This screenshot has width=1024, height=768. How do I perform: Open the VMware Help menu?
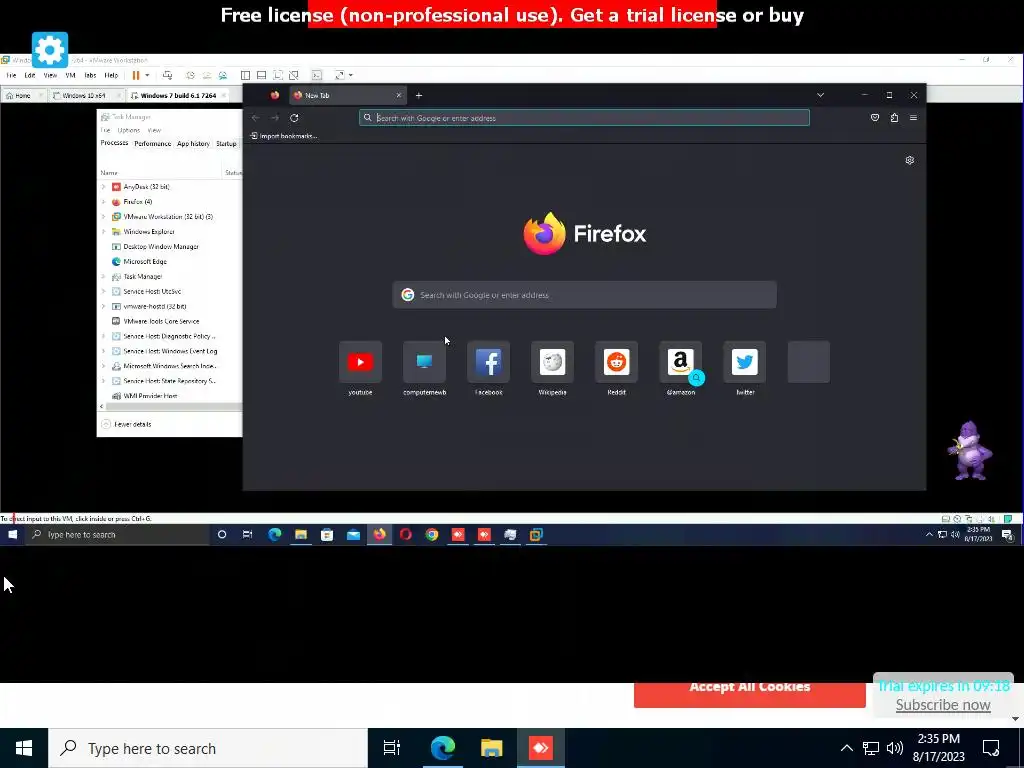click(111, 76)
